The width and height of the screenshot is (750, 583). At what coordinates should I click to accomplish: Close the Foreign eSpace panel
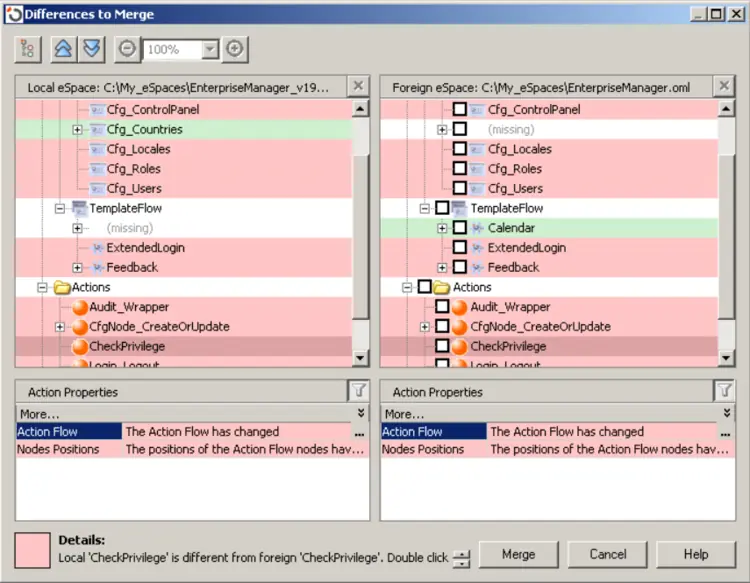click(724, 87)
